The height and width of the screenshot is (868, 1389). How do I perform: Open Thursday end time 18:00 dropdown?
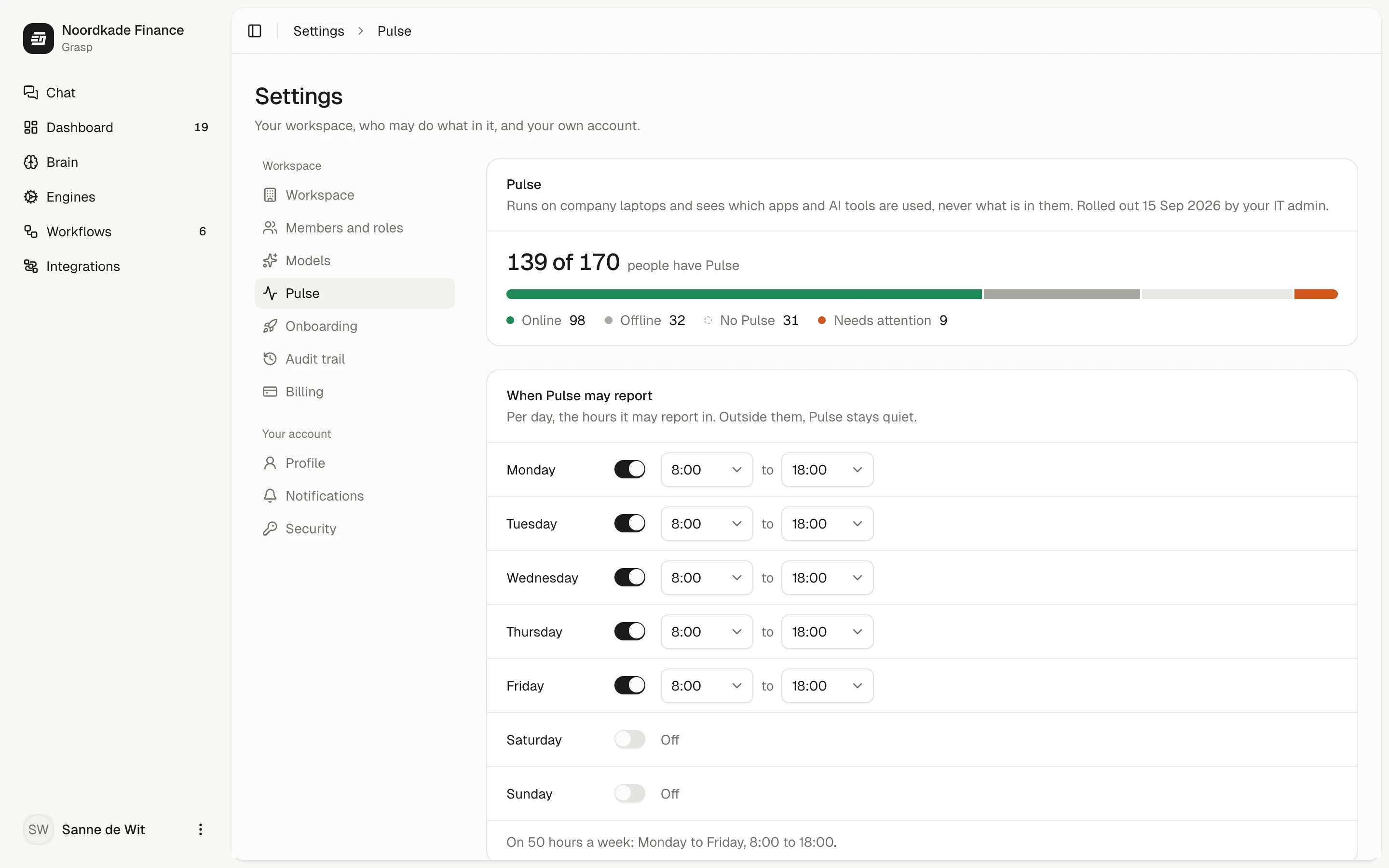click(x=827, y=632)
